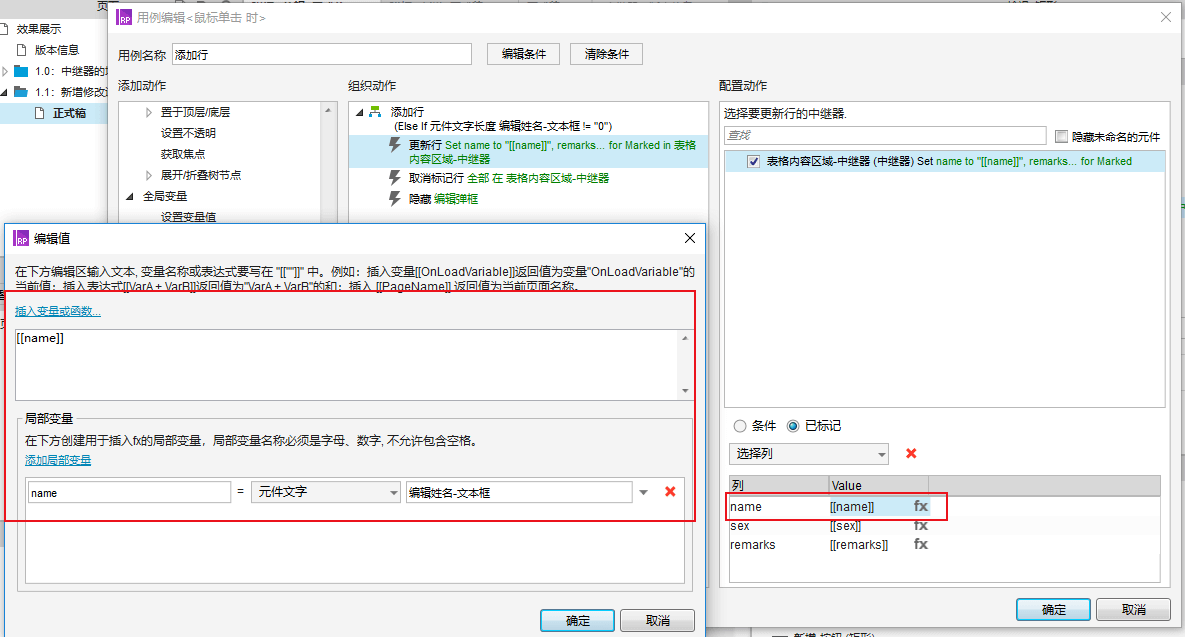The image size is (1185, 637).
Task: Toggle 隐藏未命名的元件 checkbox
Action: tap(1061, 137)
